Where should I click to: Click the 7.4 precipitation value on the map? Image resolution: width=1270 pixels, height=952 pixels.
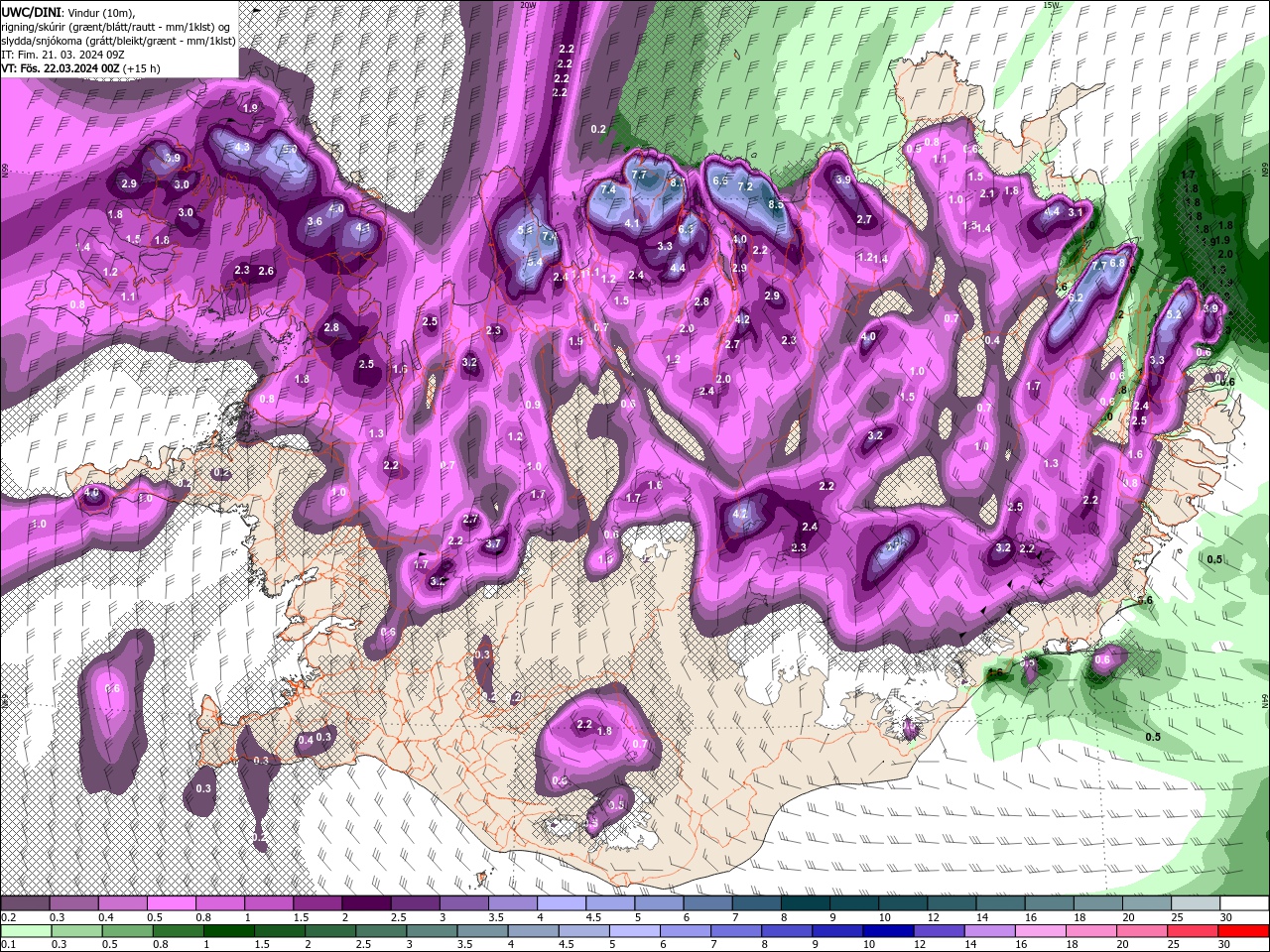(x=609, y=188)
